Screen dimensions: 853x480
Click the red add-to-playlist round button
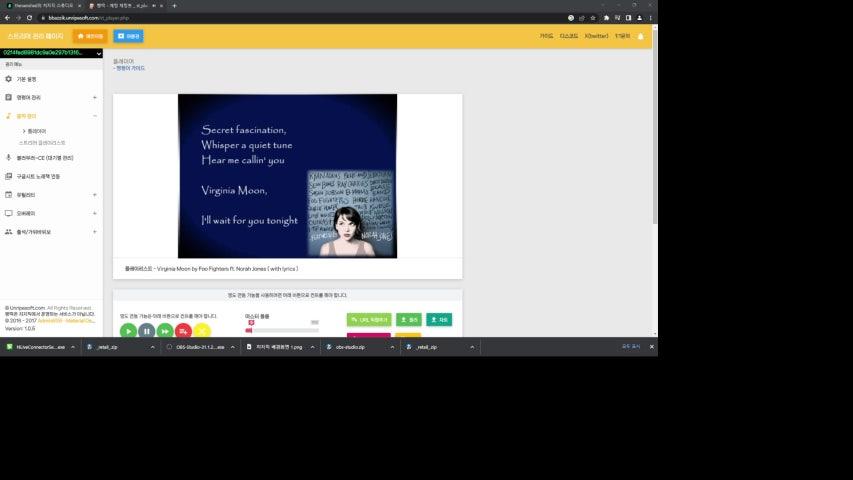click(x=183, y=331)
